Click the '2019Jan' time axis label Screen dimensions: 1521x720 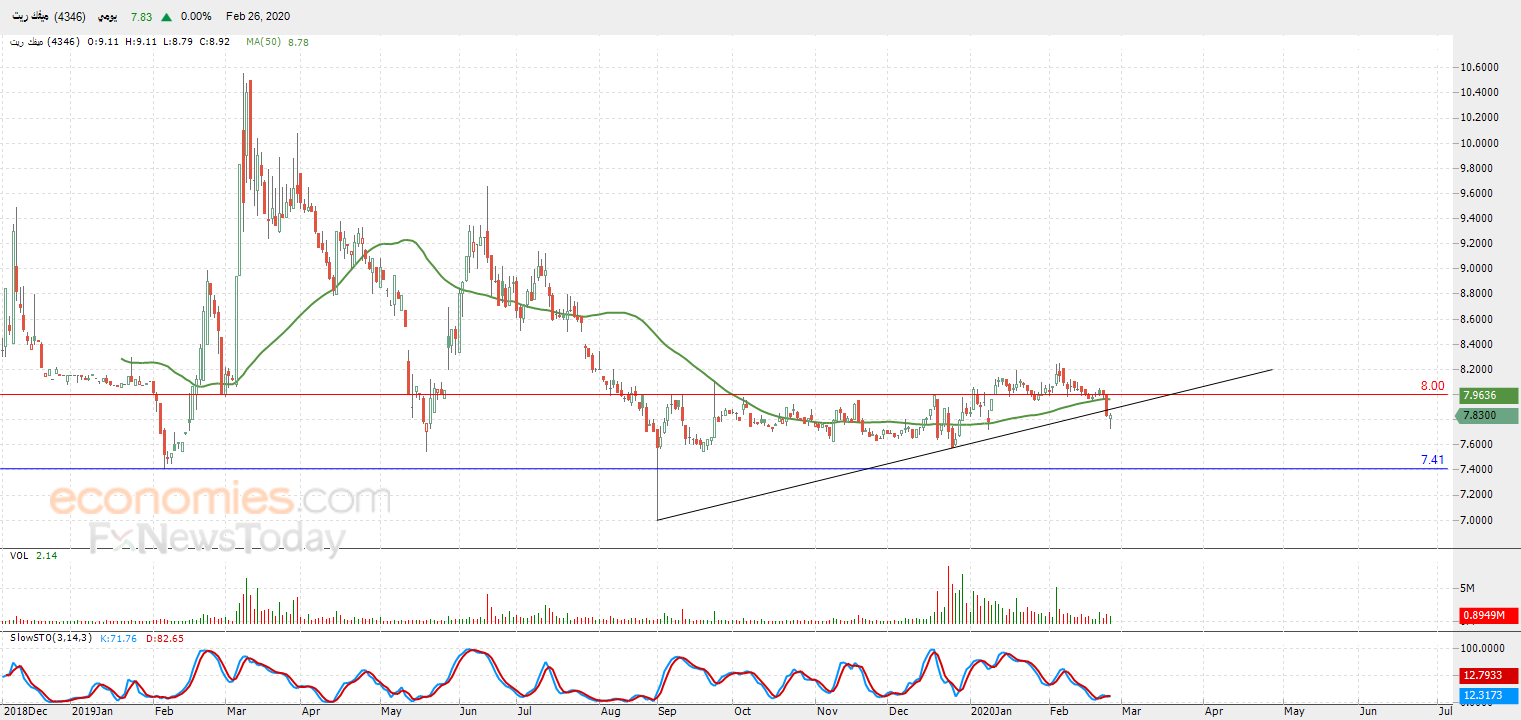click(x=92, y=712)
